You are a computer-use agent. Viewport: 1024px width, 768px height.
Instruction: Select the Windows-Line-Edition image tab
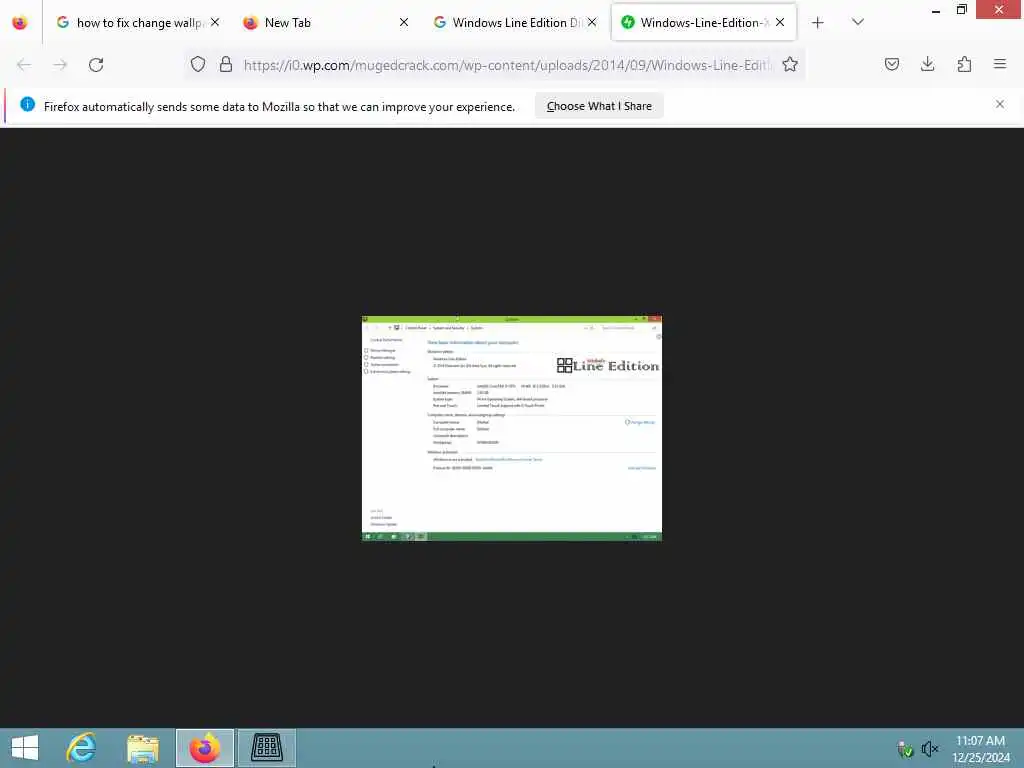[703, 22]
